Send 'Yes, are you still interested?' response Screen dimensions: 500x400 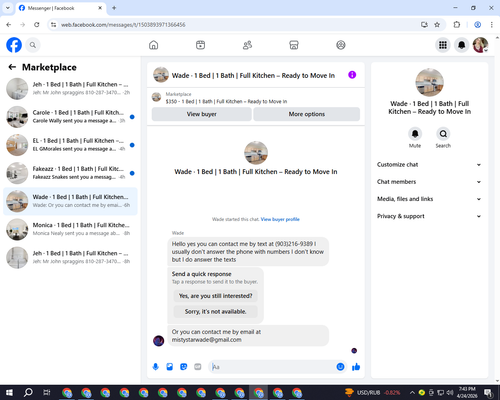(216, 296)
